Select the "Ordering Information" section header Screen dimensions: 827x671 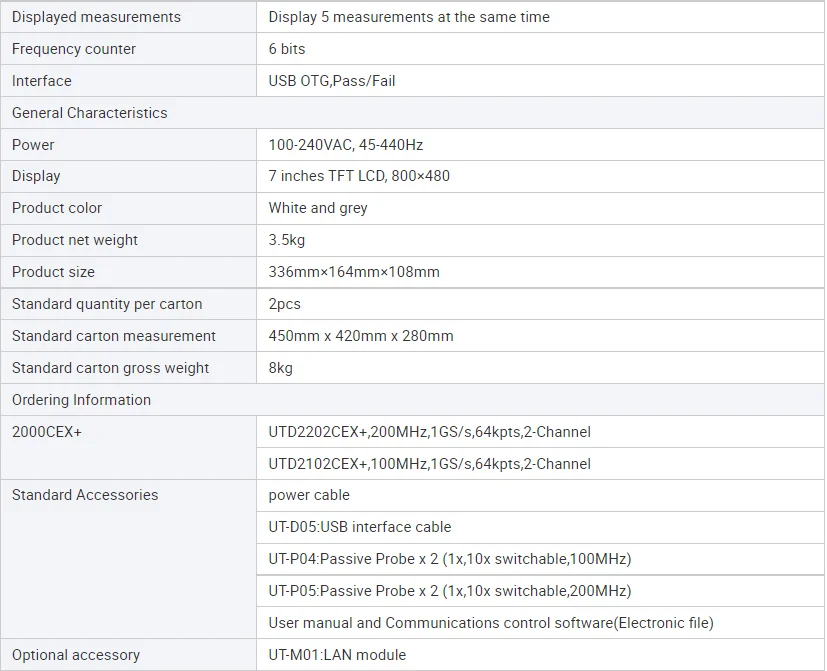point(82,400)
